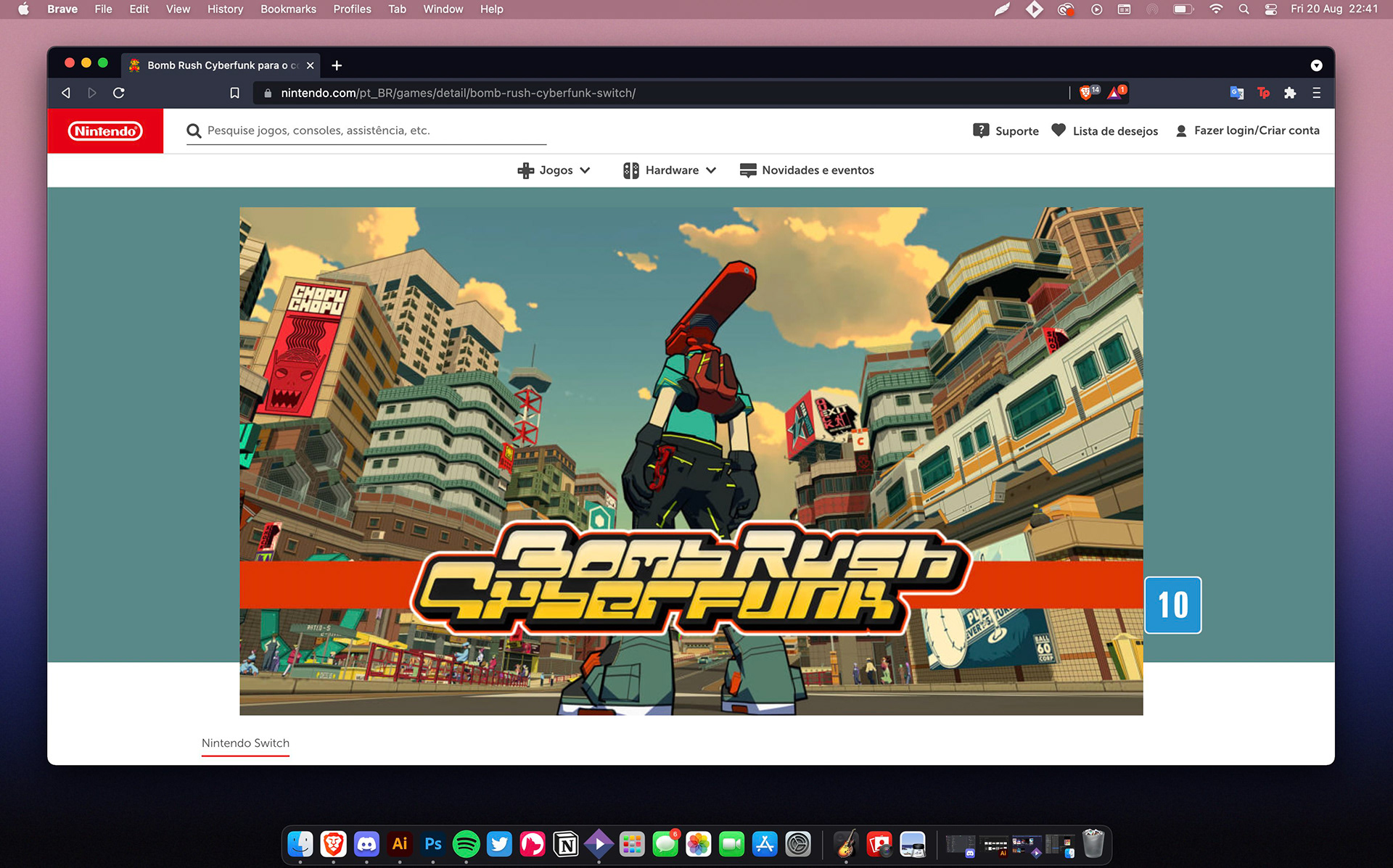This screenshot has width=1393, height=868.
Task: Expand the Jogos dropdown menu
Action: click(x=554, y=170)
